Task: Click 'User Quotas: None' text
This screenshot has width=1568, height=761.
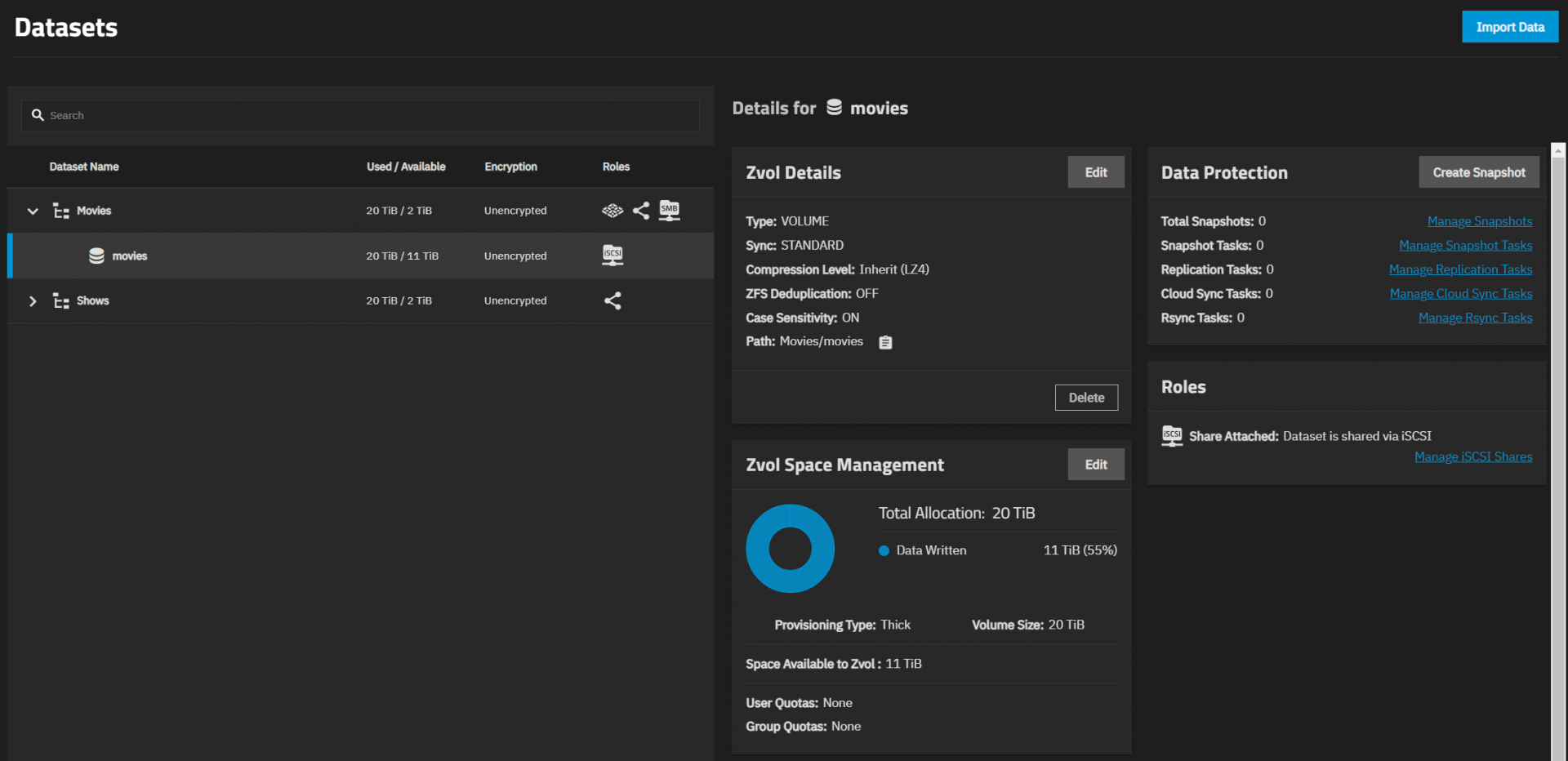Action: click(x=799, y=703)
